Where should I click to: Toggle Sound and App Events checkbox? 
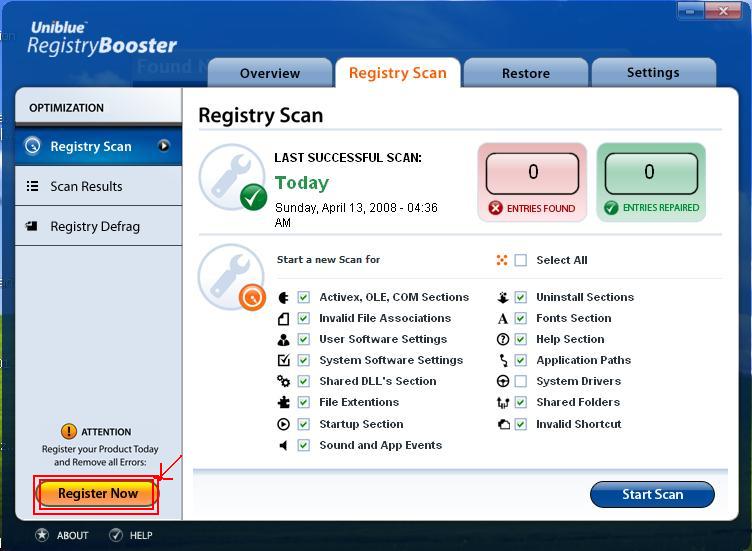[x=304, y=445]
